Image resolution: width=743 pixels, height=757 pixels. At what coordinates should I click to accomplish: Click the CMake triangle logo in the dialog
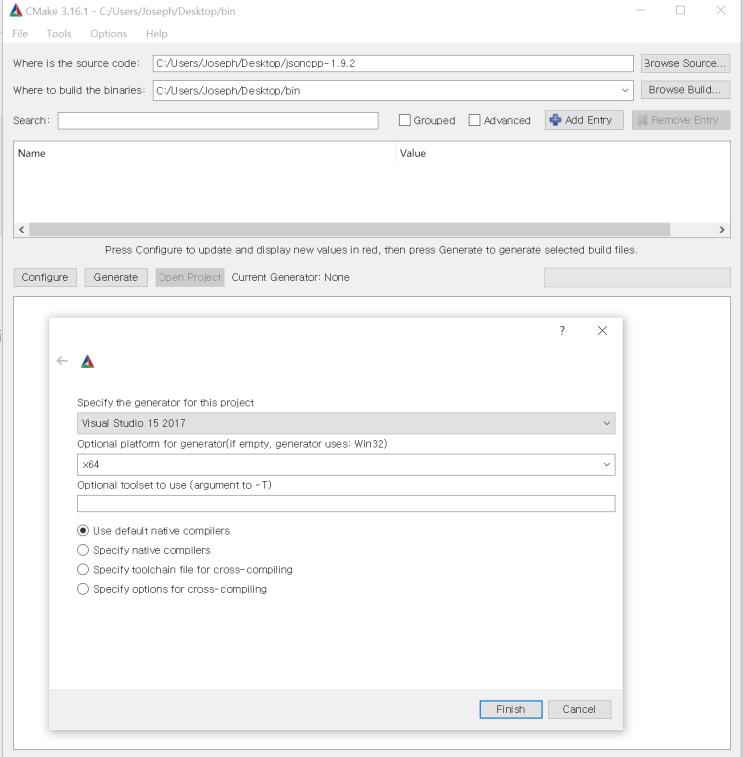[87, 361]
